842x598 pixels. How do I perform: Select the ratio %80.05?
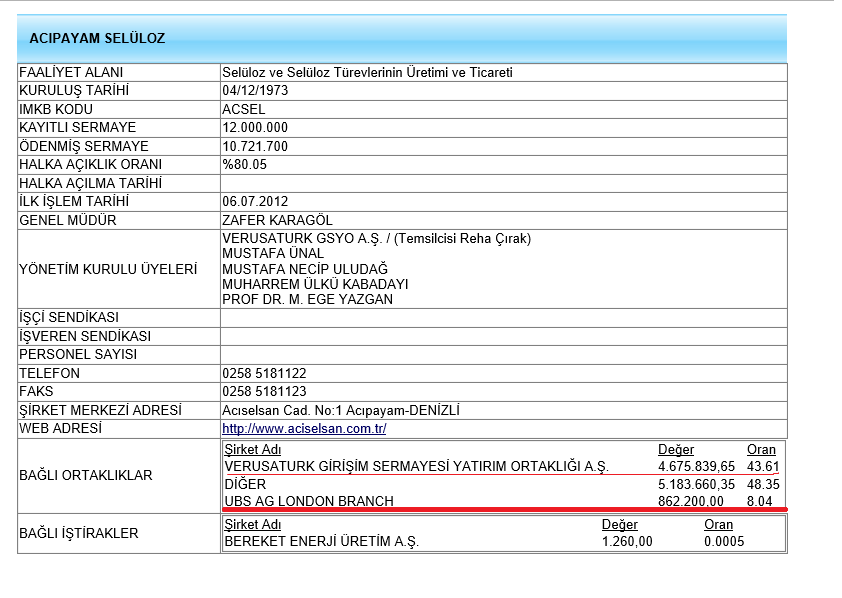pos(244,165)
